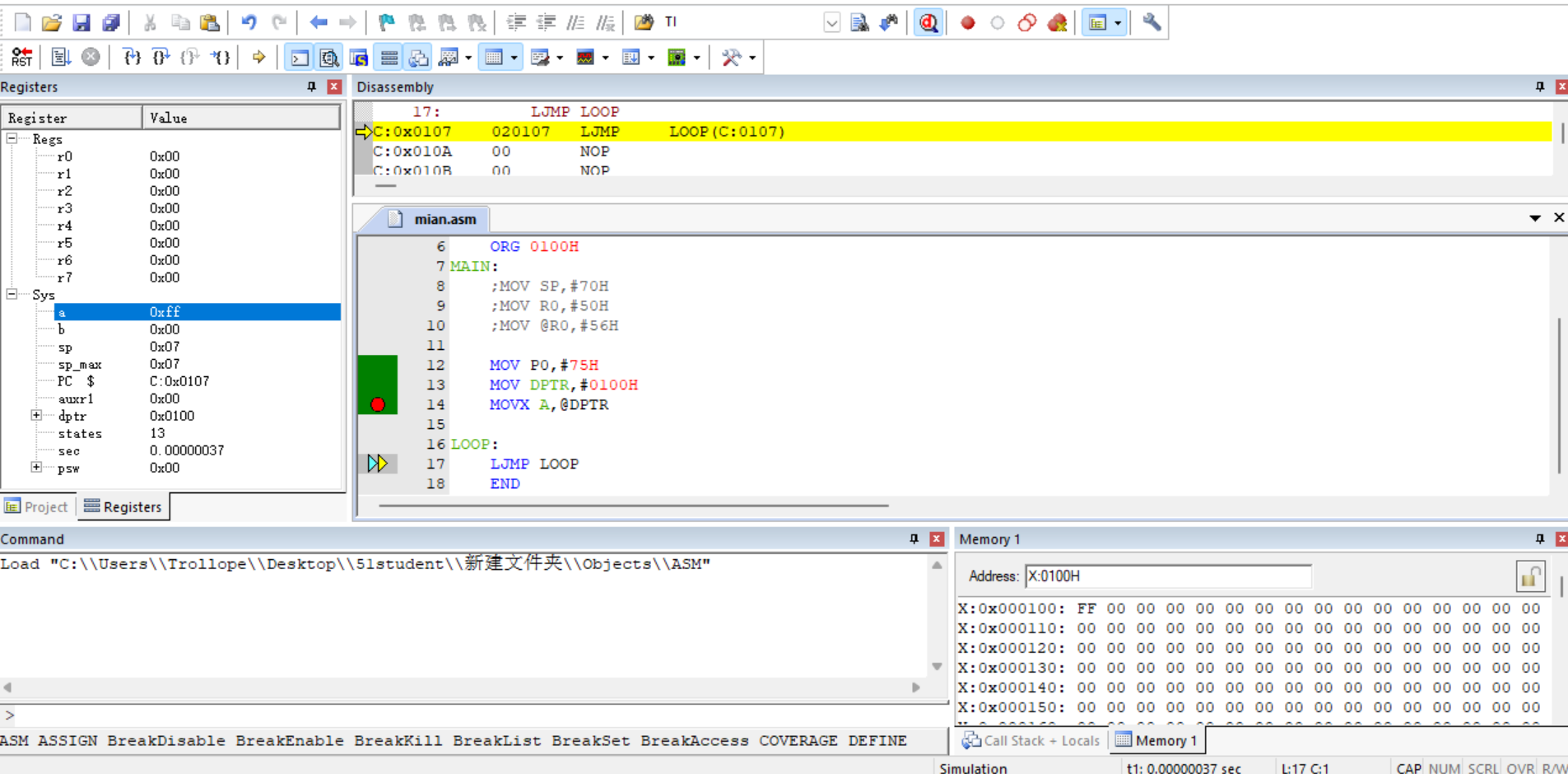Screen dimensions: 1568x774
Task: Open the find text combo box dropdown
Action: (x=832, y=22)
